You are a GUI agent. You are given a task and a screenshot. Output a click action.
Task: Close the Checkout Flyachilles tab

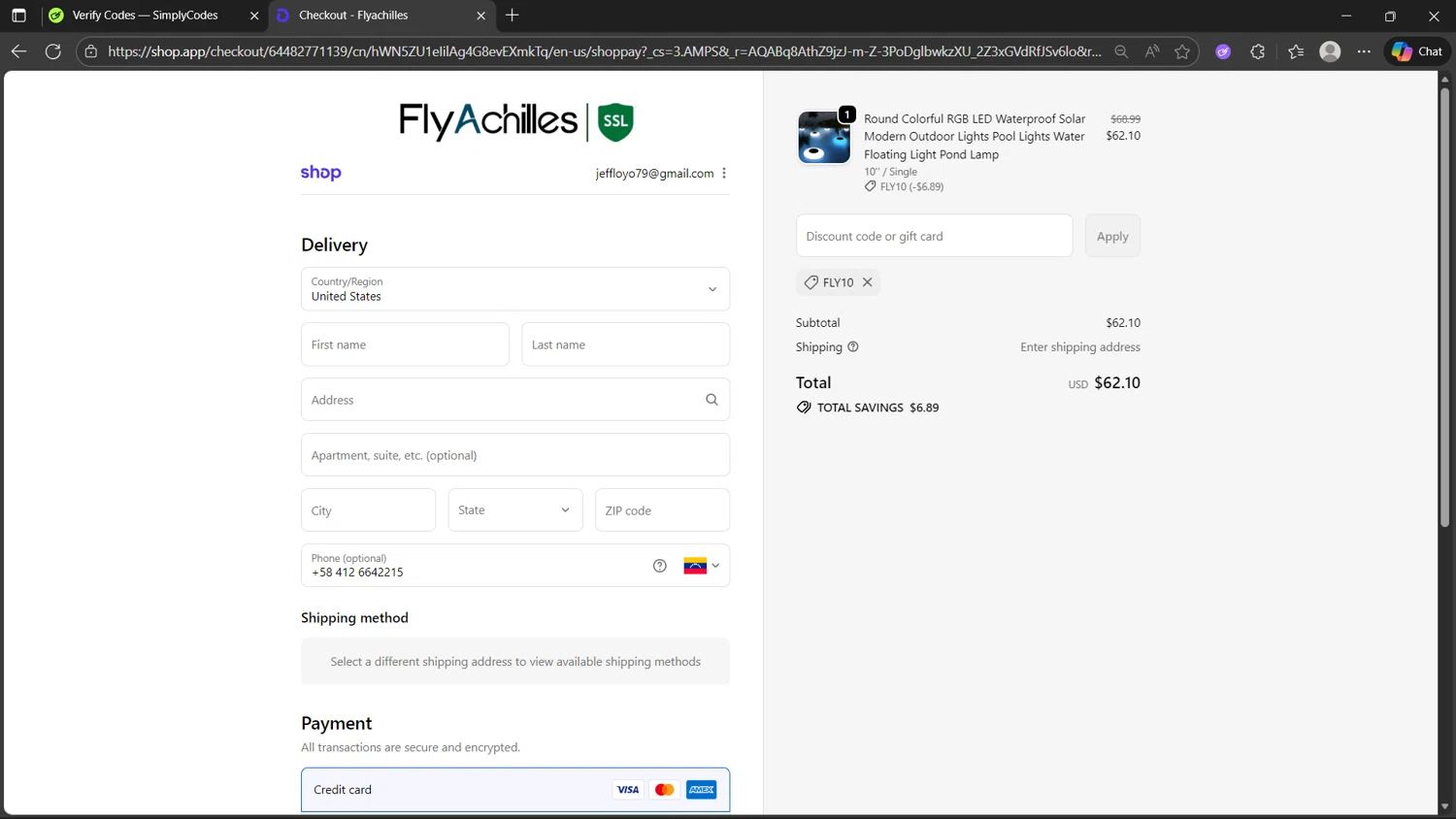(480, 16)
